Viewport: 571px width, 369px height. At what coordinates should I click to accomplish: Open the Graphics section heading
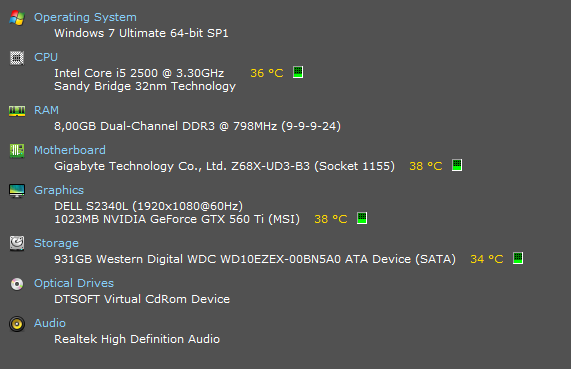[59, 190]
